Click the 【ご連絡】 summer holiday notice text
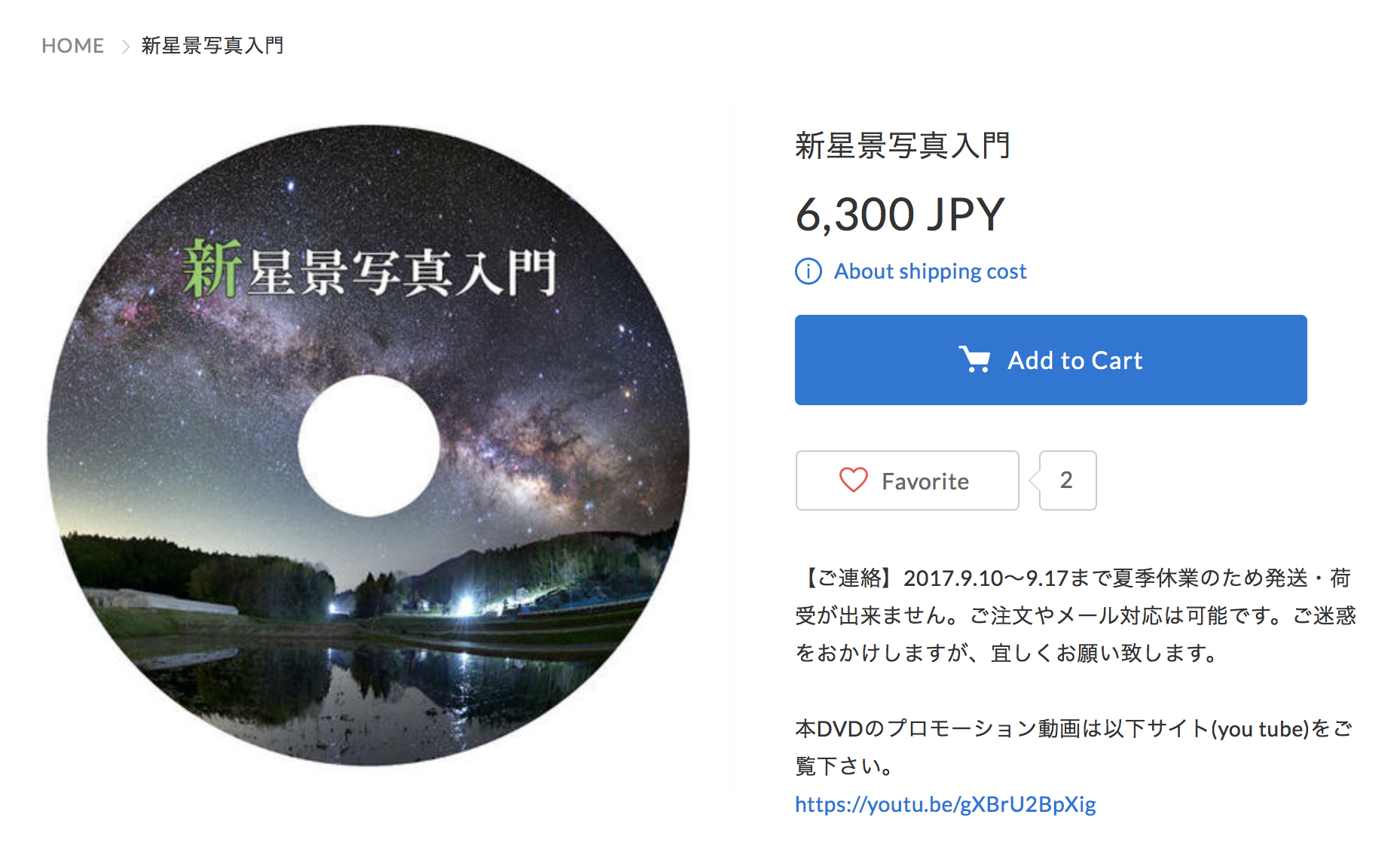 [1075, 615]
